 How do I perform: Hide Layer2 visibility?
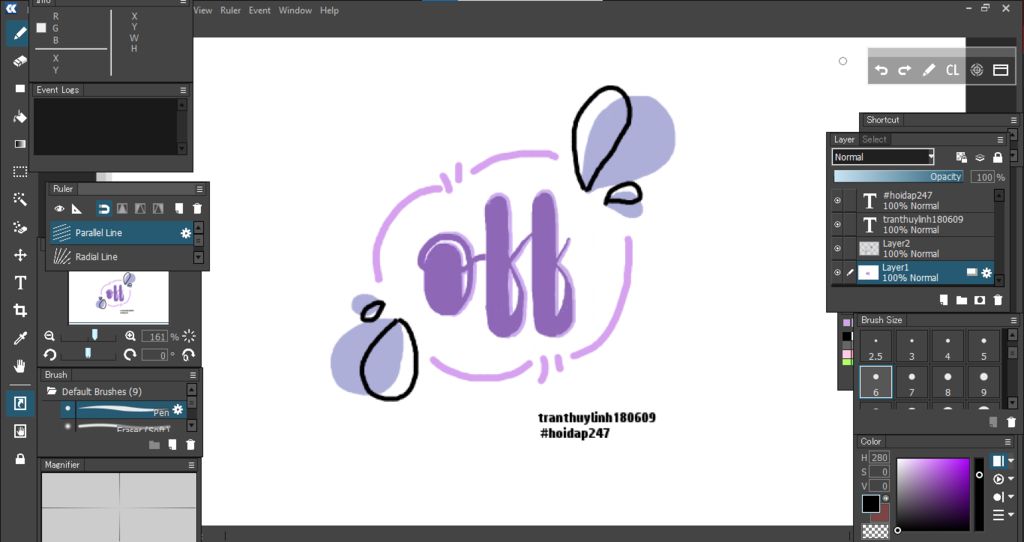click(837, 248)
